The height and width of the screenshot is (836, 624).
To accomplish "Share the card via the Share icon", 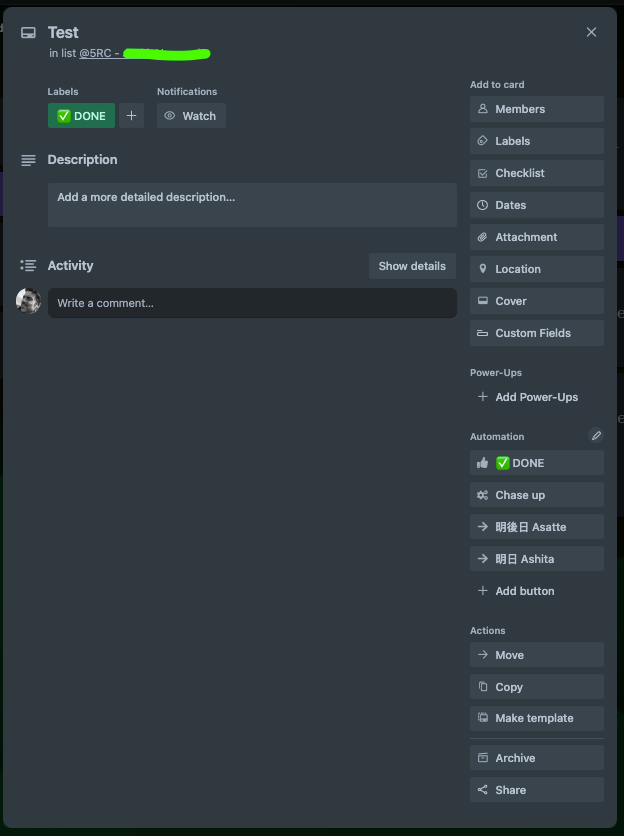I will pos(484,790).
